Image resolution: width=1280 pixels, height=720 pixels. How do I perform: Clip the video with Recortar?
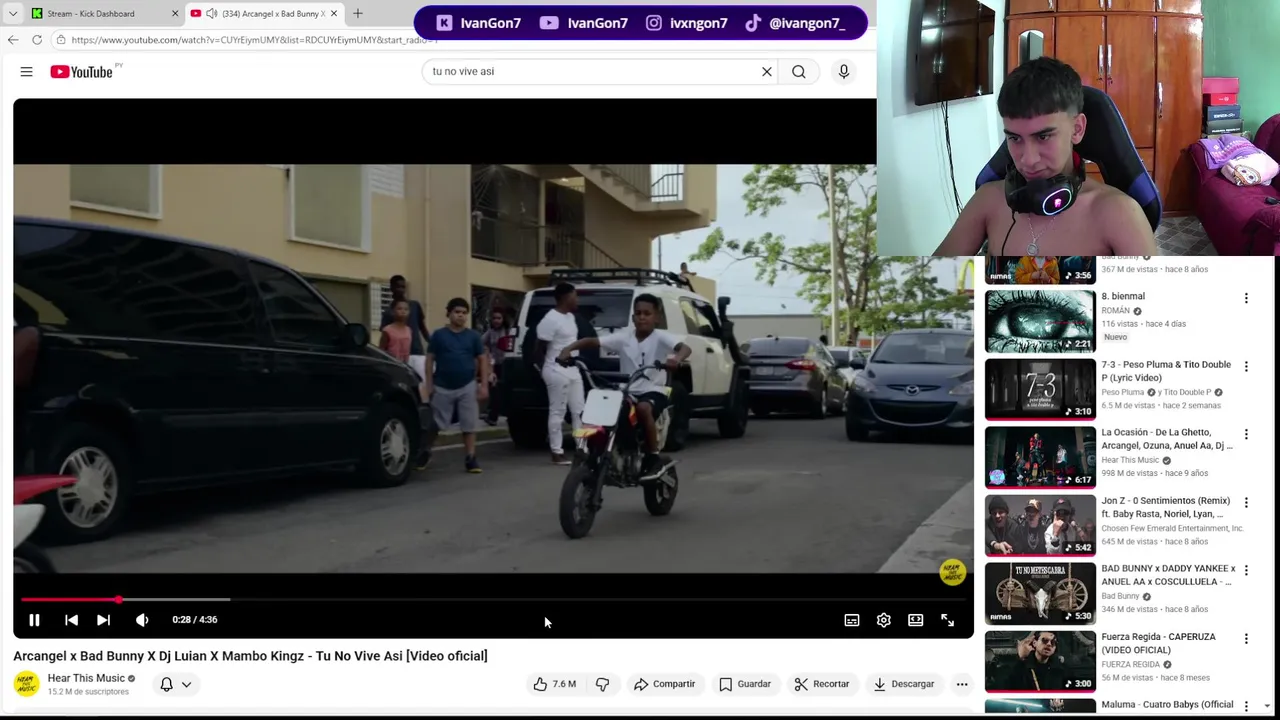click(x=822, y=684)
